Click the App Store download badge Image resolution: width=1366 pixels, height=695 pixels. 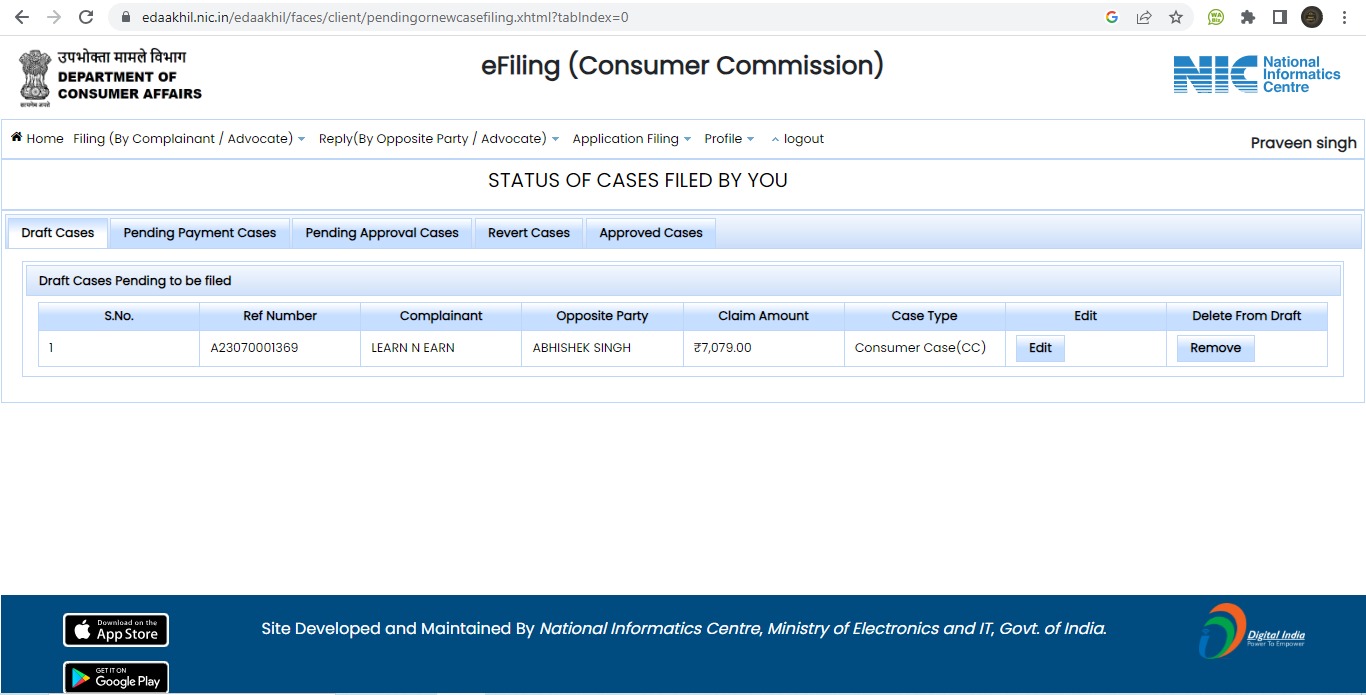point(116,630)
